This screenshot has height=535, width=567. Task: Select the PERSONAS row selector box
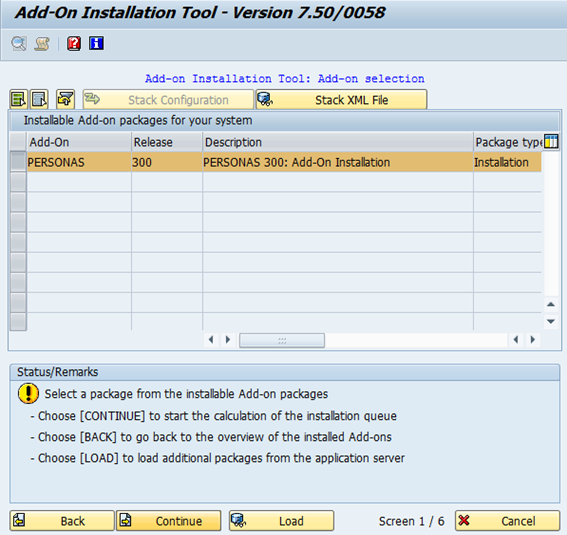click(x=18, y=162)
